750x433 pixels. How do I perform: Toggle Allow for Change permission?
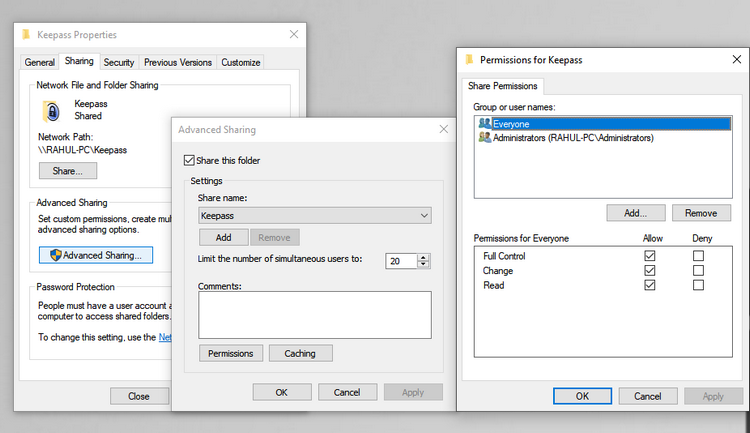(650, 270)
